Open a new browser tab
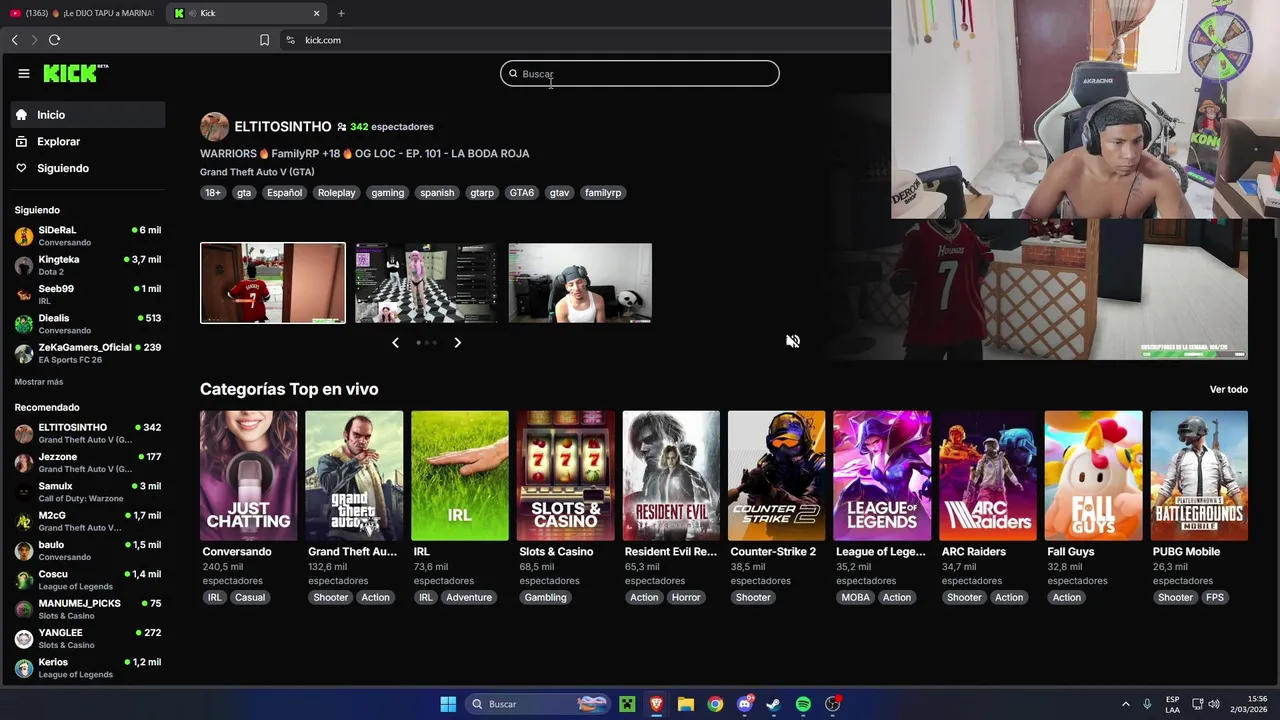This screenshot has height=720, width=1280. point(341,13)
